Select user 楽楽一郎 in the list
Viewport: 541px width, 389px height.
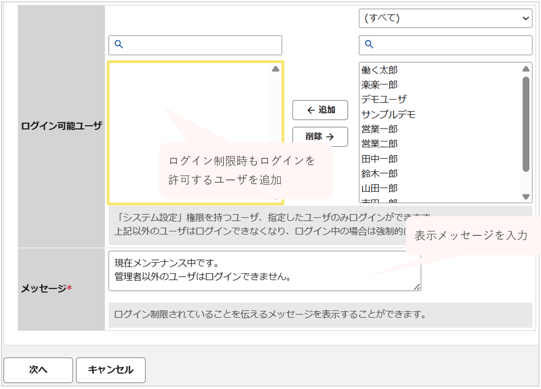point(380,85)
